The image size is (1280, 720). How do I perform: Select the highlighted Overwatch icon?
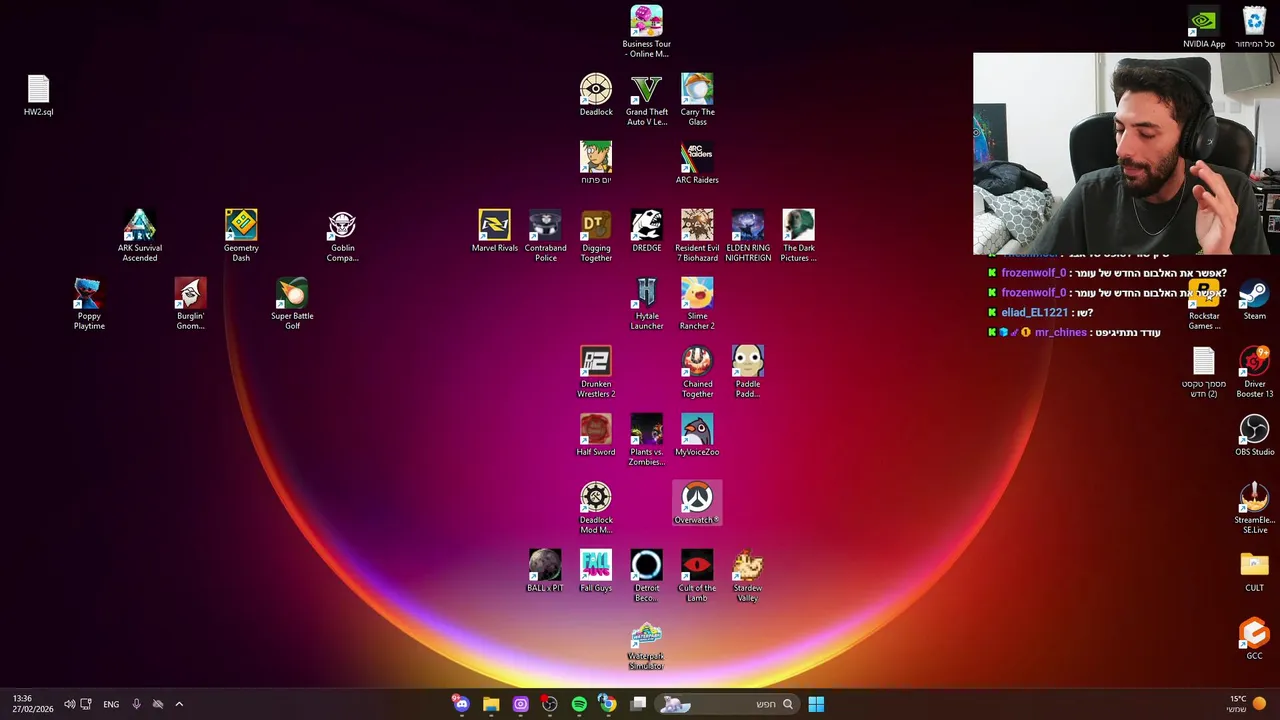[x=697, y=502]
